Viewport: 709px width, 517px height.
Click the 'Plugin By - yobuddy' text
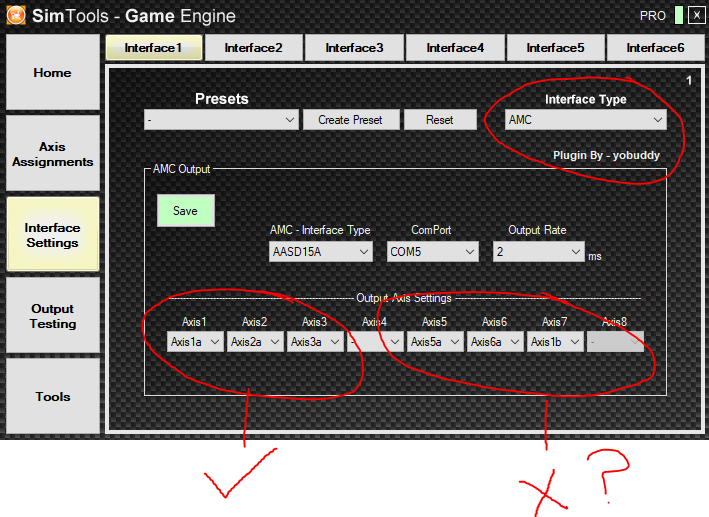(x=606, y=155)
